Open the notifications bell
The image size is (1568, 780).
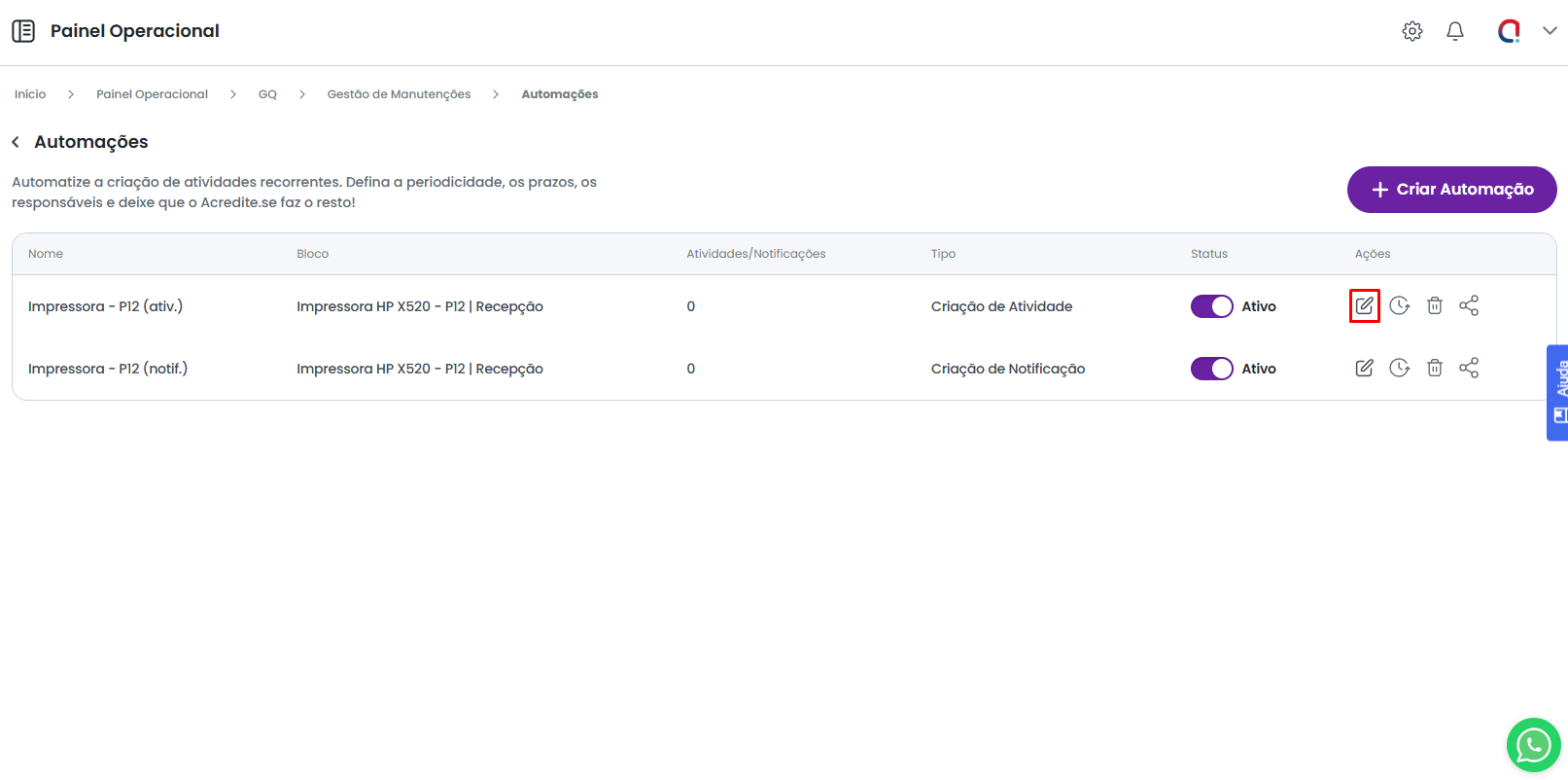click(1454, 31)
